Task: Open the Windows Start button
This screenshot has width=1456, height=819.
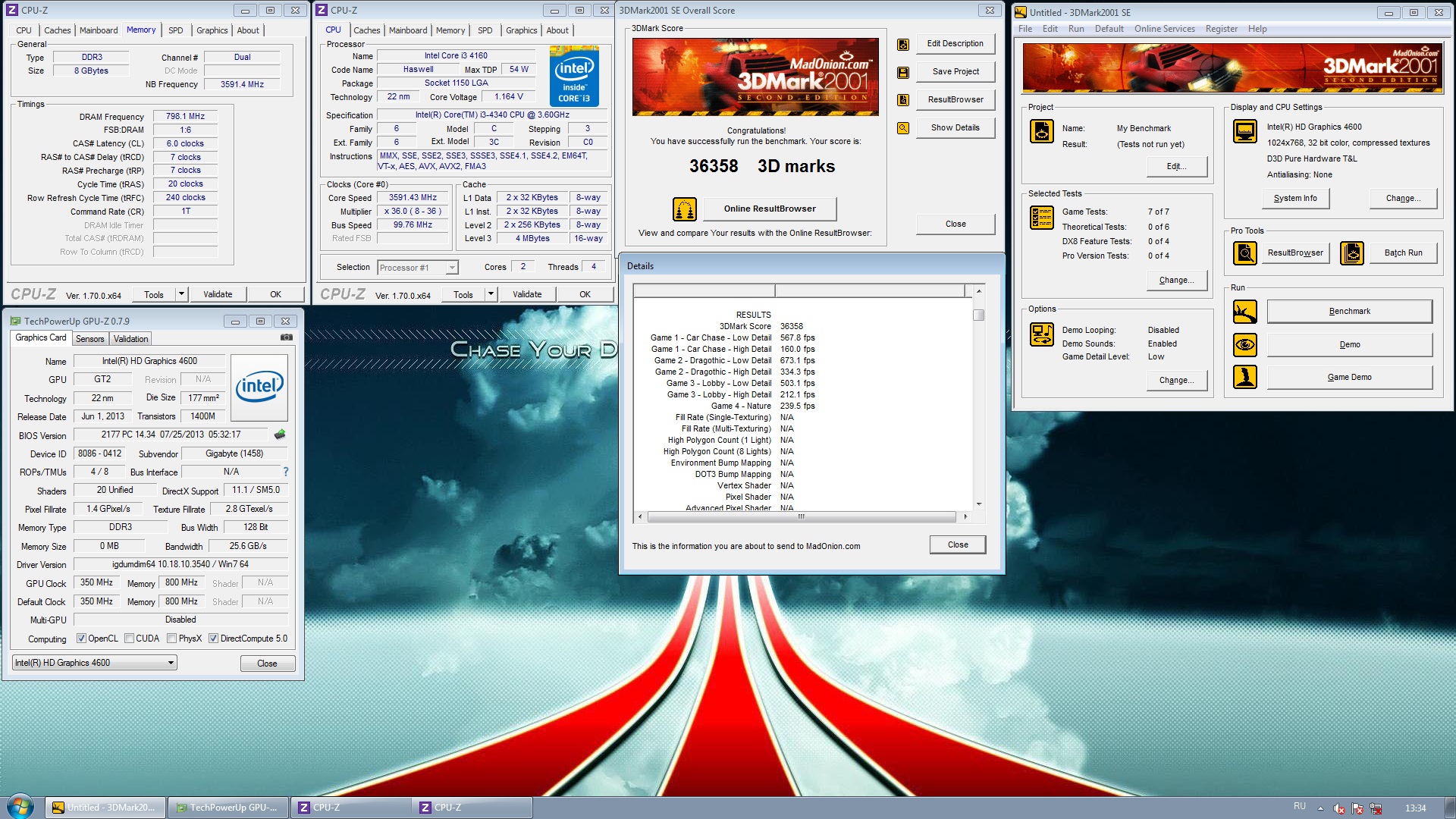Action: (x=20, y=806)
